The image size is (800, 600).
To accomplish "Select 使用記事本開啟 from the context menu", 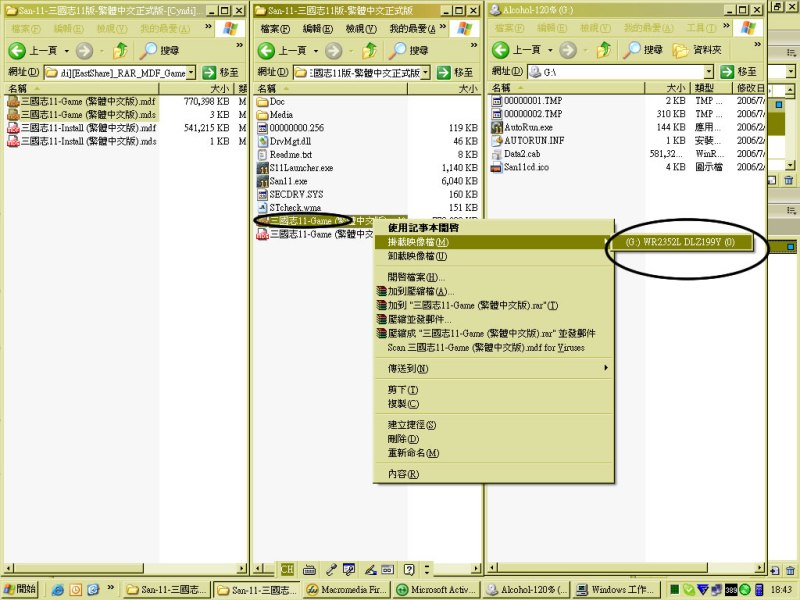I will [x=493, y=228].
